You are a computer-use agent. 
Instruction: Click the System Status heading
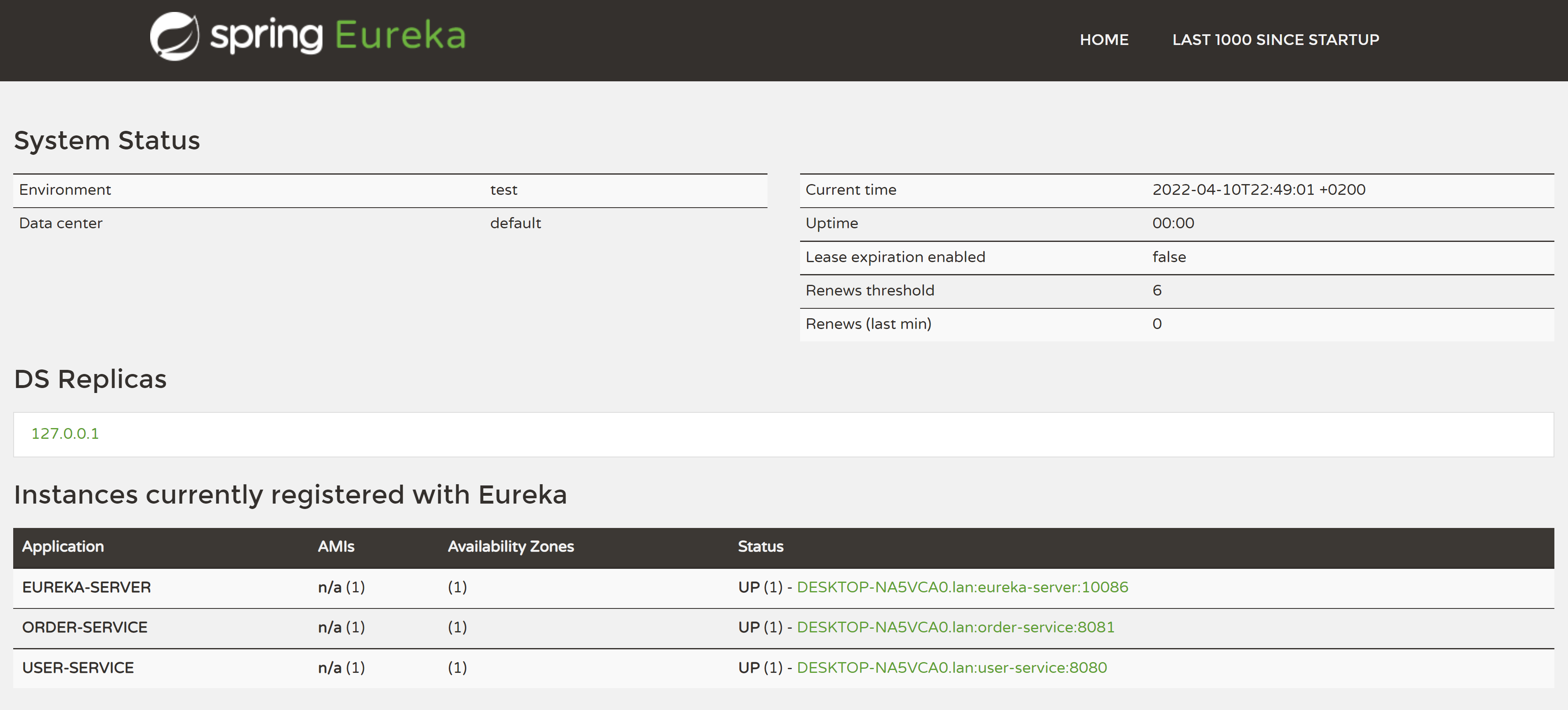[x=106, y=140]
